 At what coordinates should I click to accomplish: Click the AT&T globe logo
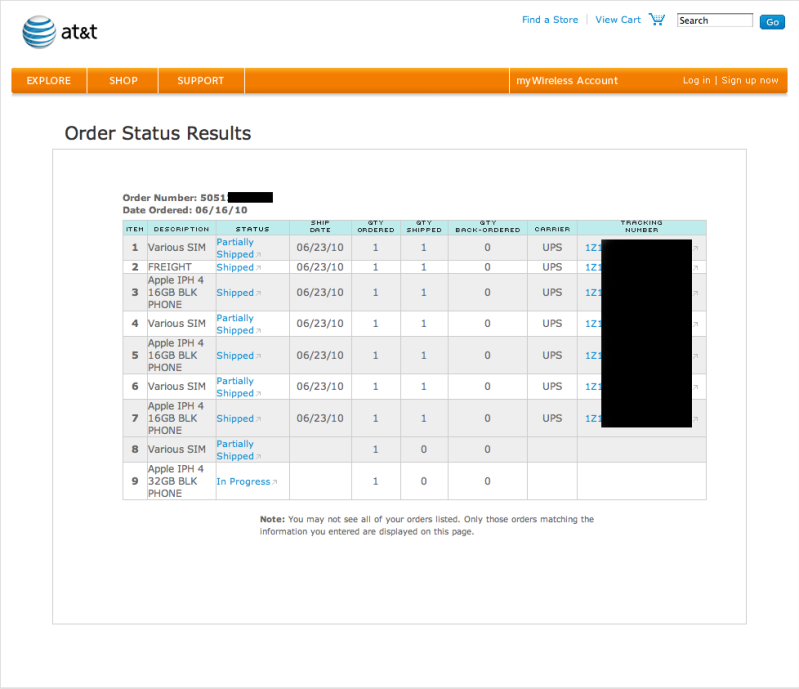pos(39,32)
